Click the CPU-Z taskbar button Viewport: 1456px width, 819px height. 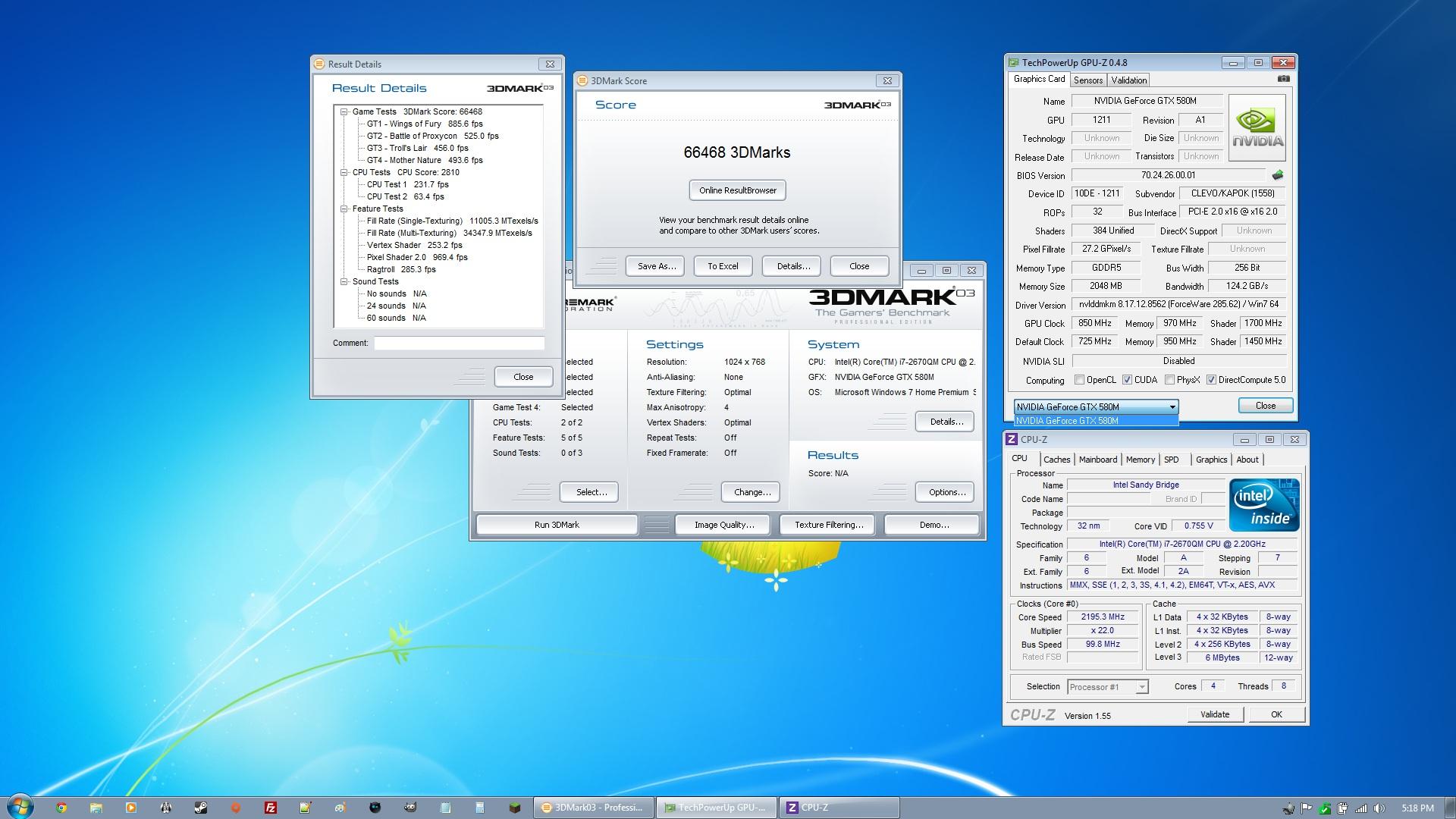tap(839, 808)
